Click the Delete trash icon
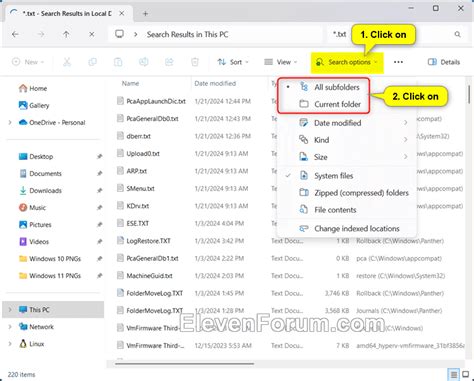The height and width of the screenshot is (381, 474). point(195,62)
